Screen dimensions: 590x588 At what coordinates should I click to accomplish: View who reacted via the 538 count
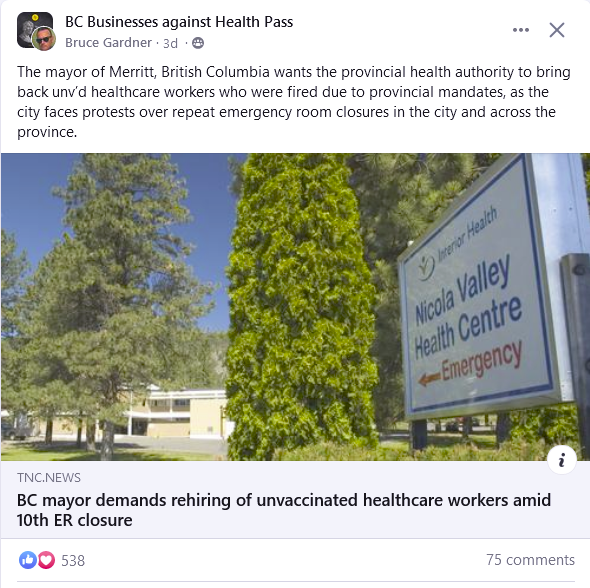pyautogui.click(x=73, y=561)
